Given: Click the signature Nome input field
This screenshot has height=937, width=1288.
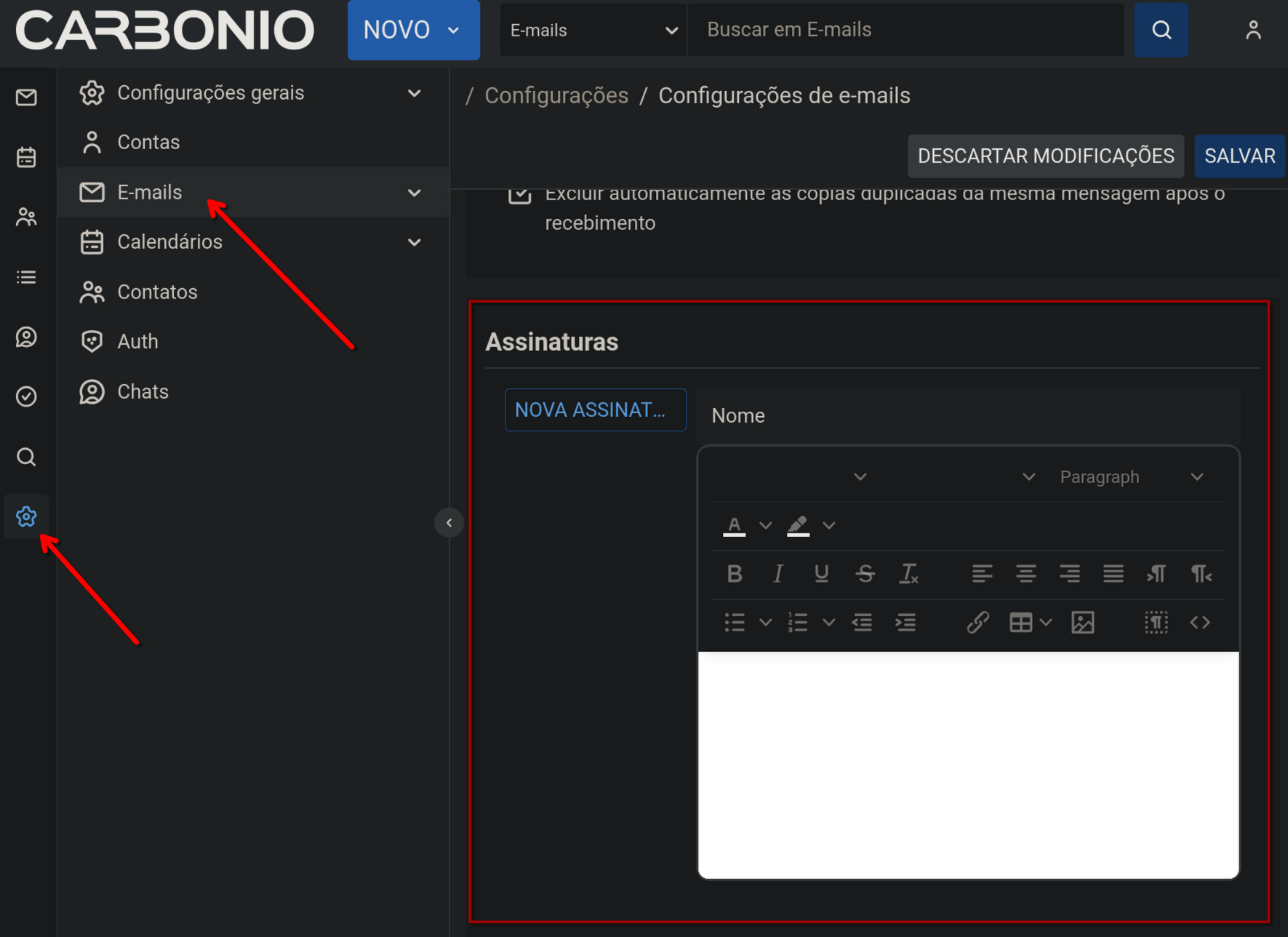Looking at the screenshot, I should click(968, 416).
